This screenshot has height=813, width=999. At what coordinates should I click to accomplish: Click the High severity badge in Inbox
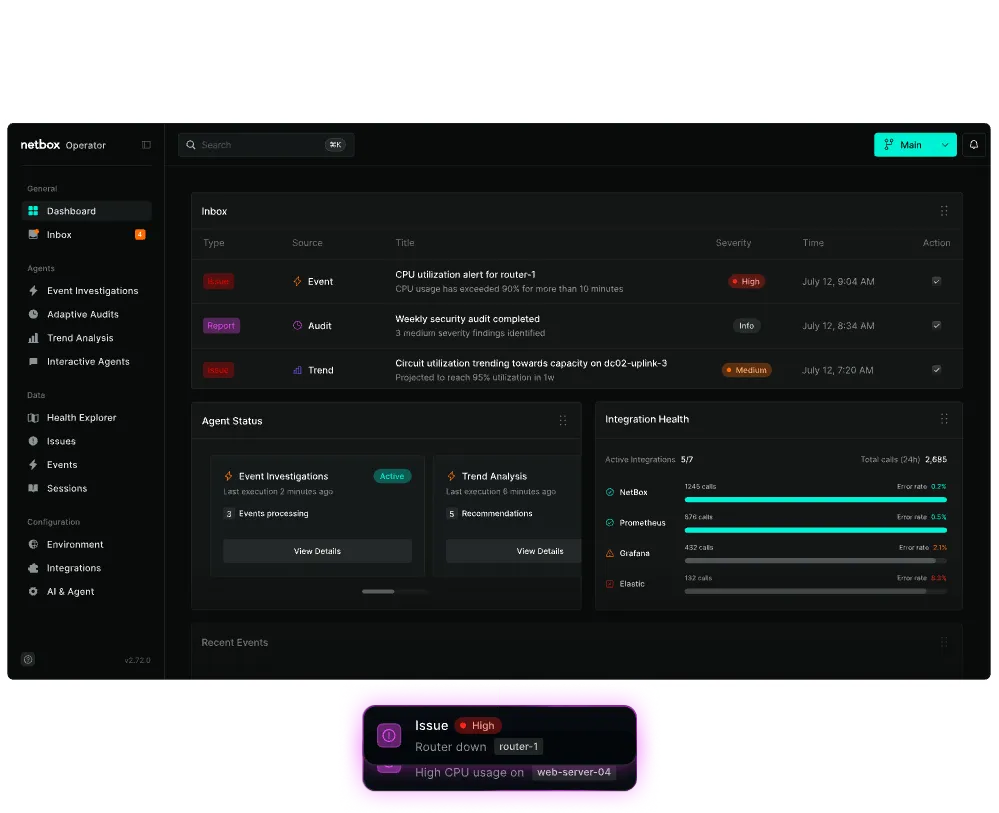pyautogui.click(x=746, y=281)
